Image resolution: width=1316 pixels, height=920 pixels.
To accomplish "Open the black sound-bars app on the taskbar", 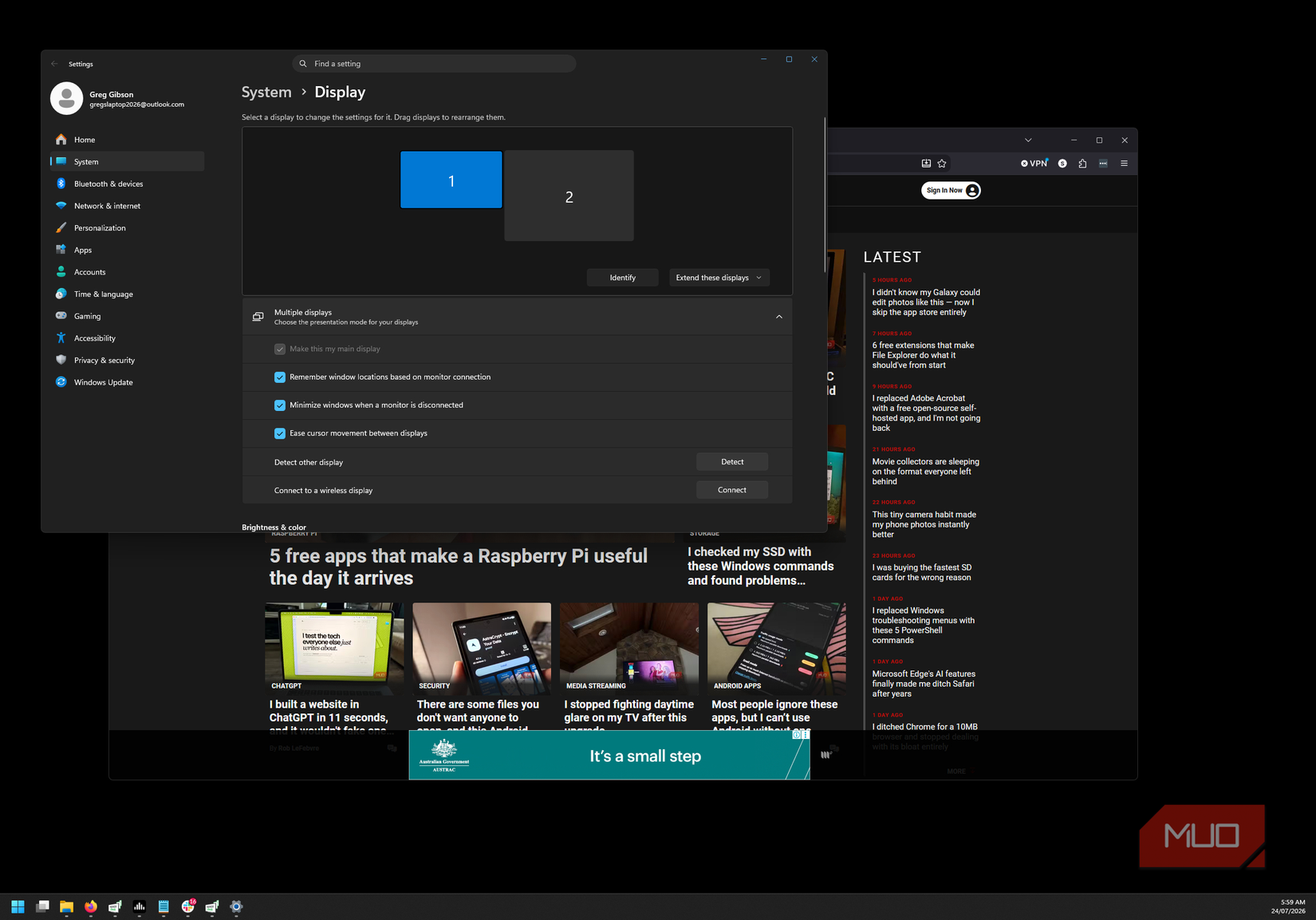I will (140, 906).
